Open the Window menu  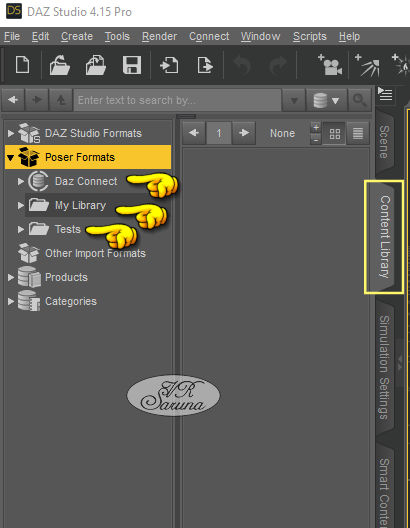[x=261, y=36]
